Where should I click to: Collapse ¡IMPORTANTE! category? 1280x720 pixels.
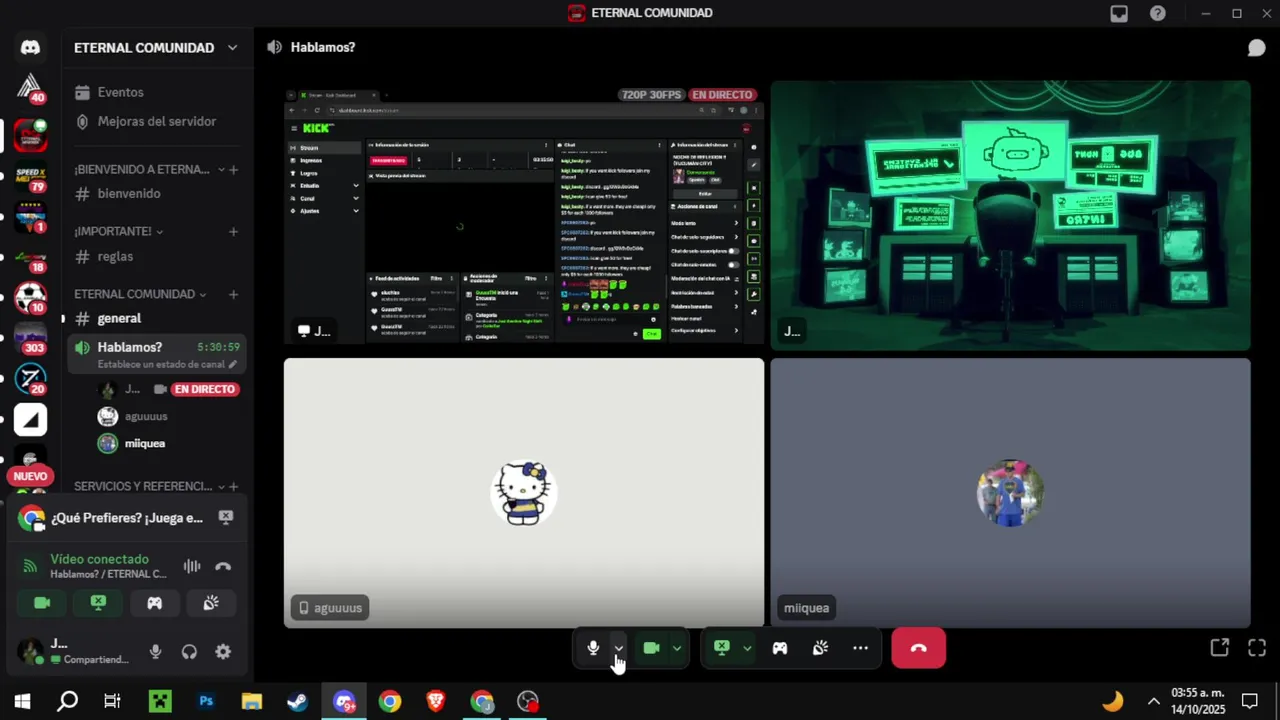tap(117, 231)
